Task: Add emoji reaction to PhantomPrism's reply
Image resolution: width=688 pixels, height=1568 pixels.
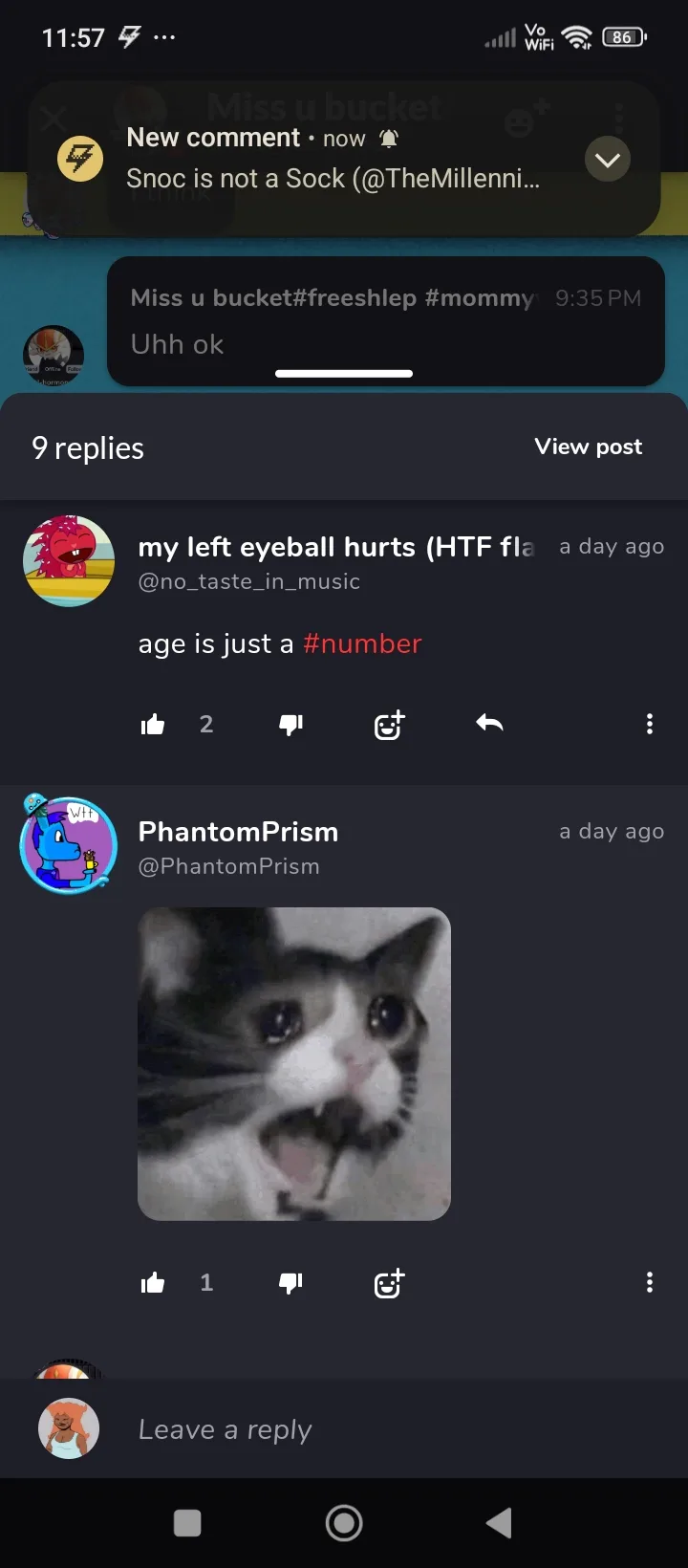Action: (x=389, y=1284)
